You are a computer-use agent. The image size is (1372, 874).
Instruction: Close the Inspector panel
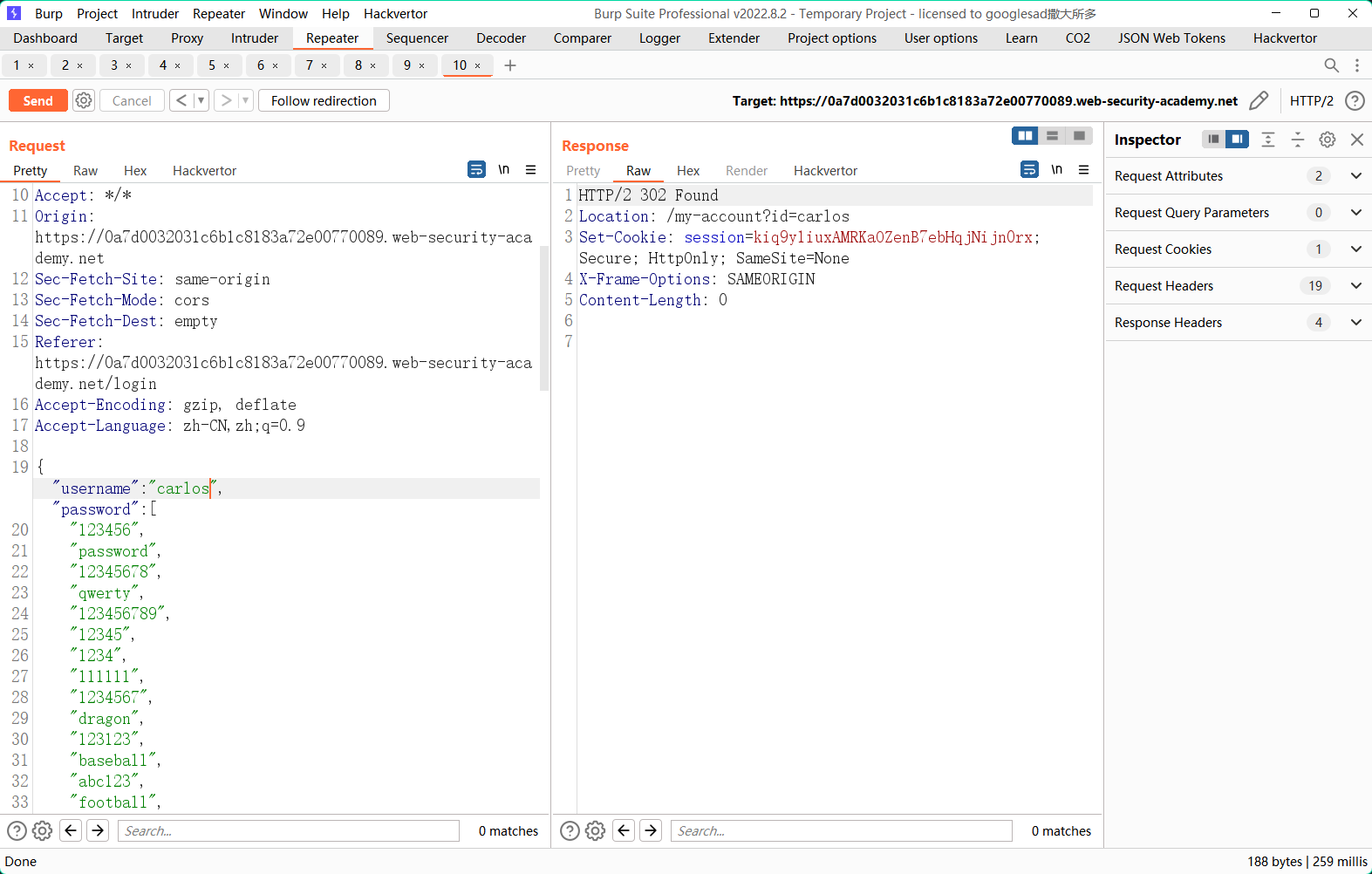(1357, 140)
